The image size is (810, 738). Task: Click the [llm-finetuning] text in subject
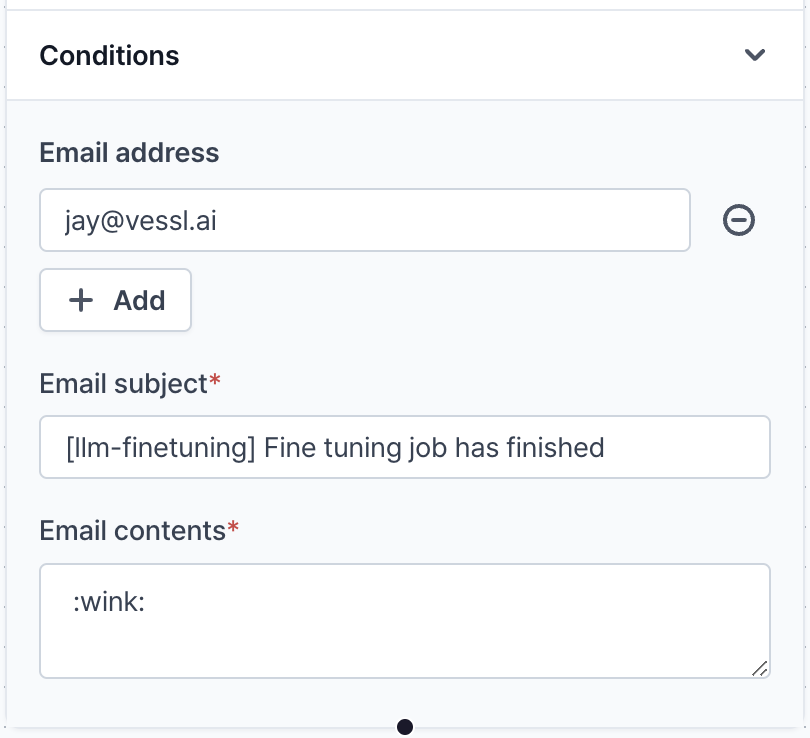click(158, 447)
